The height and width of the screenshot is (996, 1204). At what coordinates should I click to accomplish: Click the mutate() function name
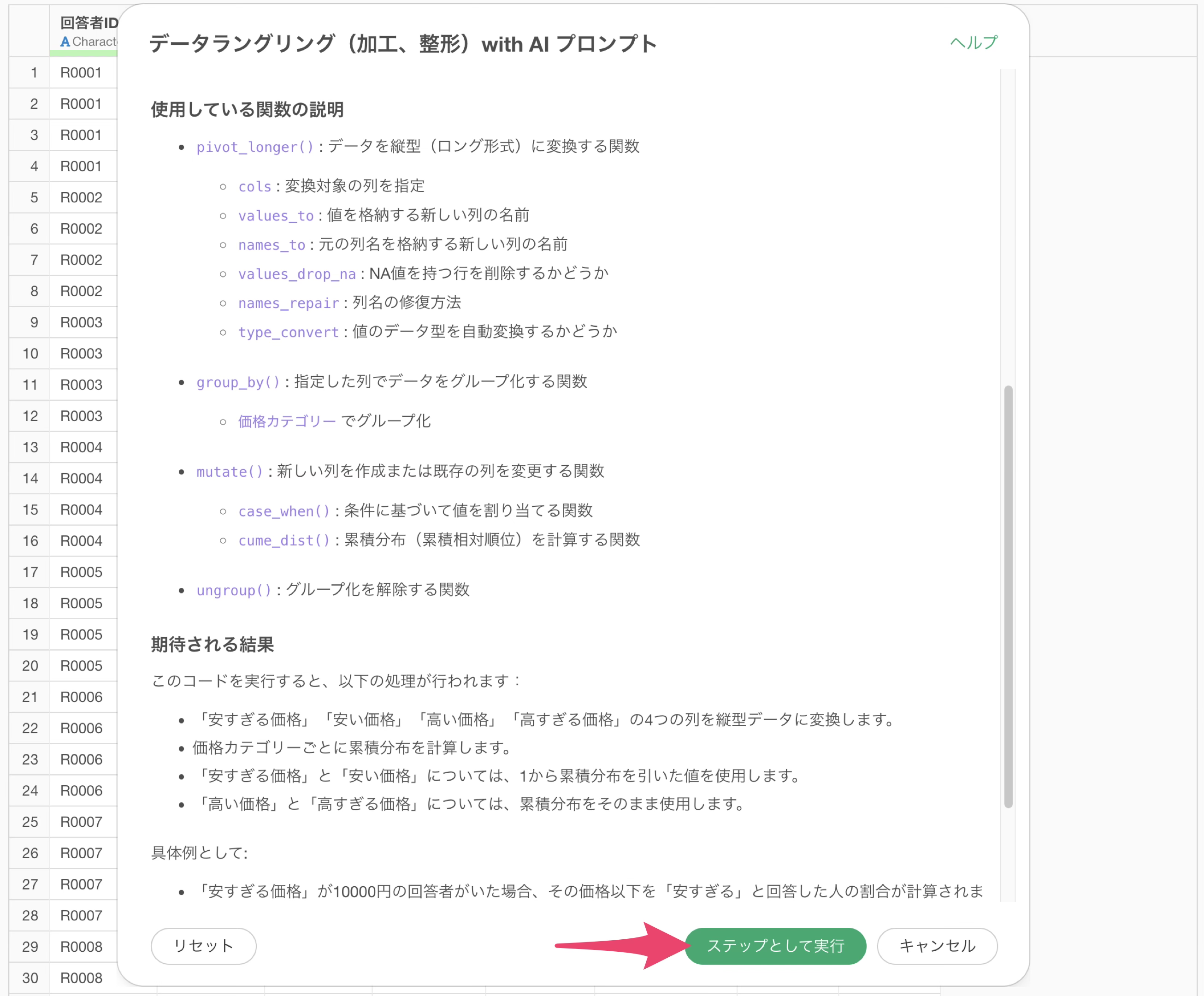tap(230, 472)
